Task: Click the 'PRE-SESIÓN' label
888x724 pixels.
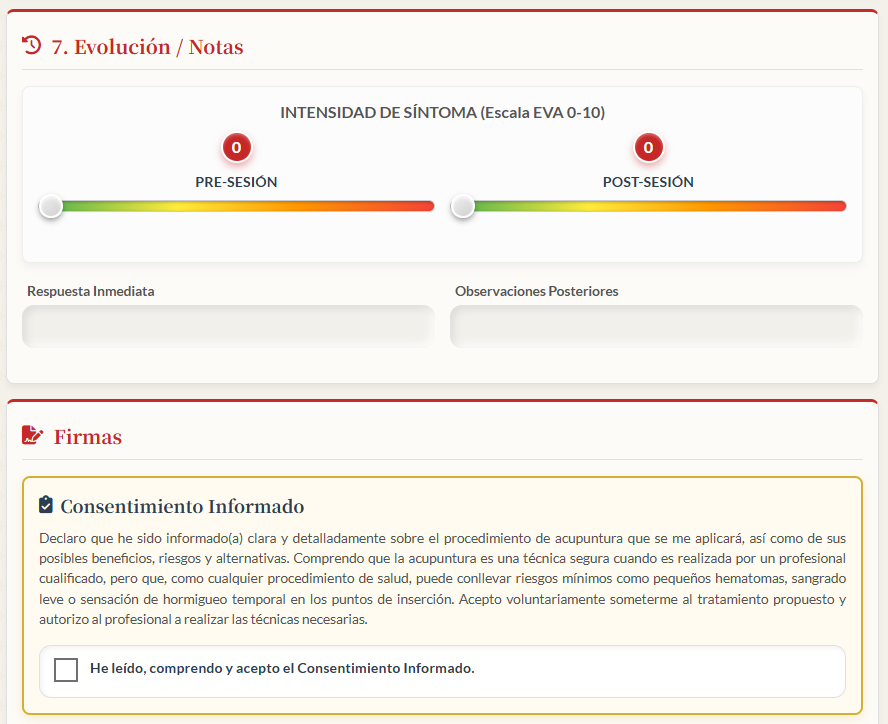Action: pyautogui.click(x=236, y=182)
